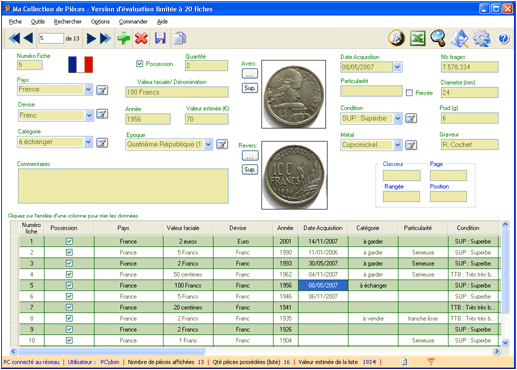Edit the Catégorie list icon
The width and height of the screenshot is (517, 370).
pyautogui.click(x=102, y=143)
